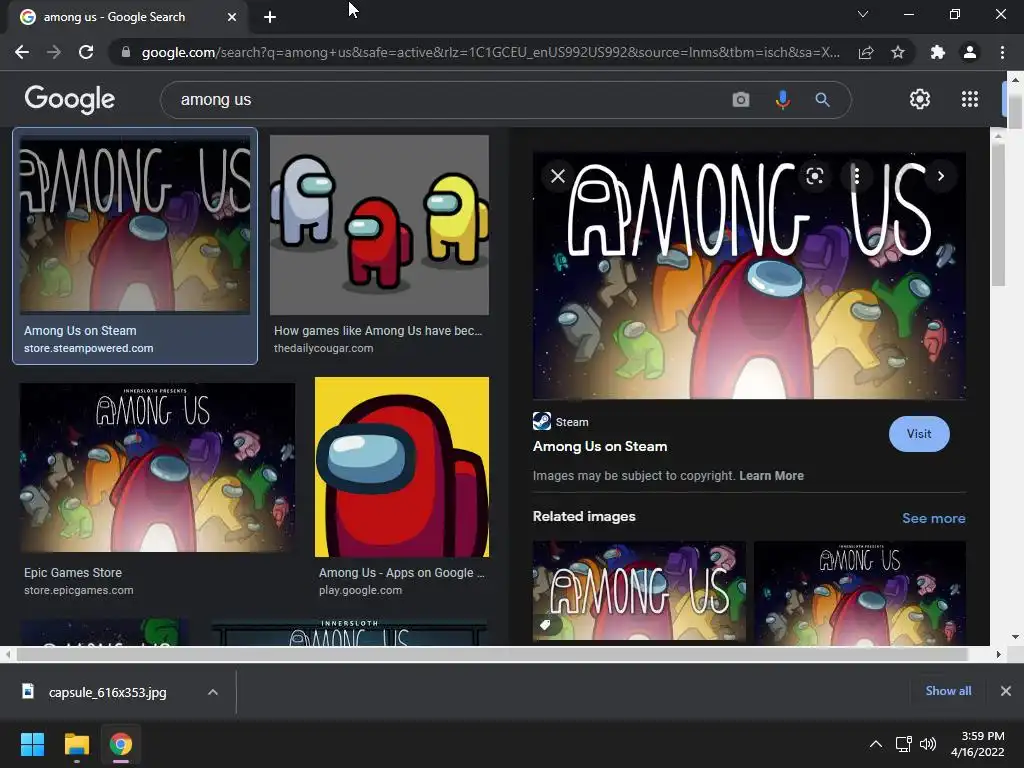Click the address bar URL
This screenshot has width=1024, height=768.
point(490,52)
